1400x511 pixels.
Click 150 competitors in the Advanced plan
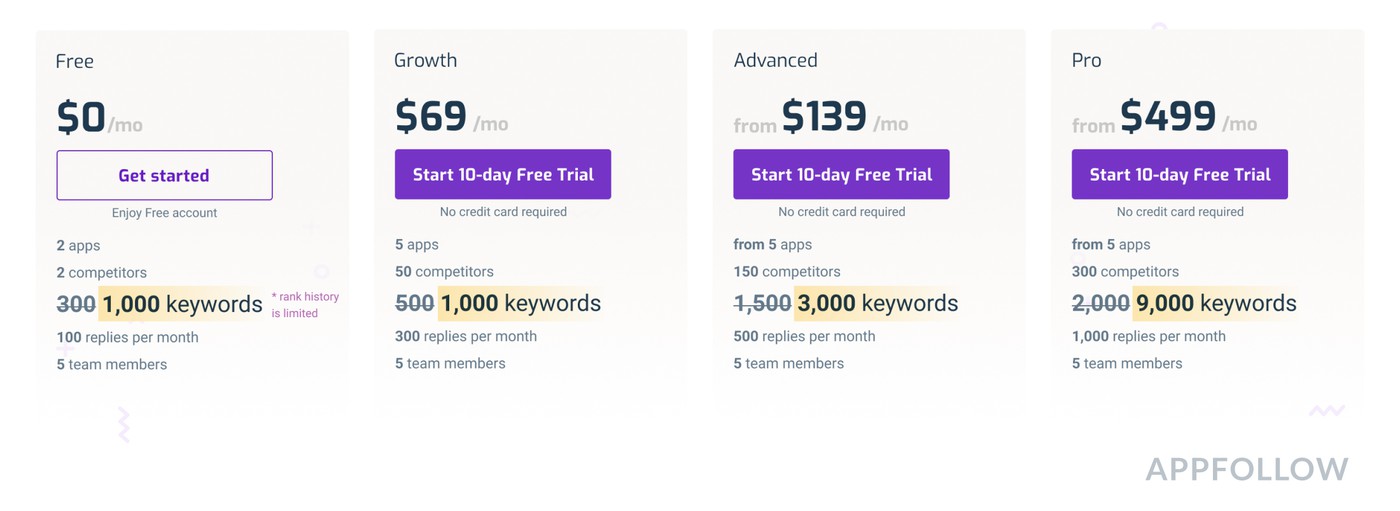point(787,271)
